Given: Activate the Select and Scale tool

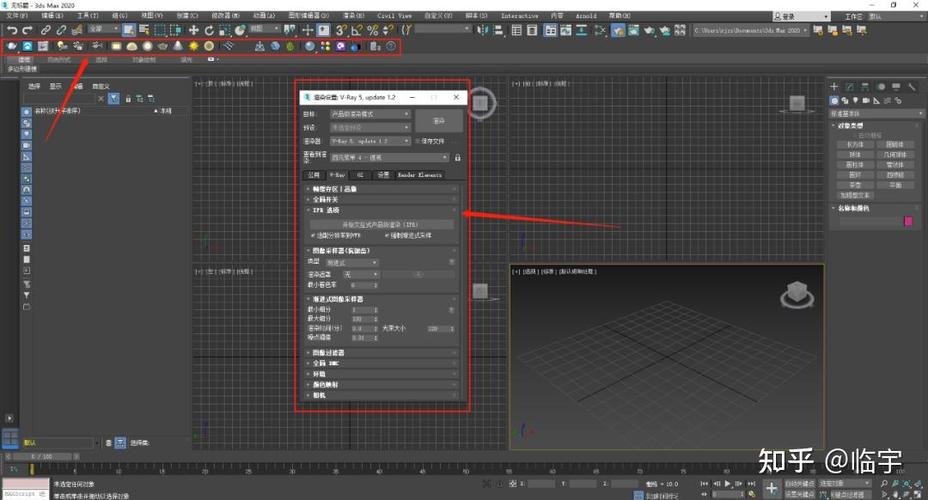Looking at the screenshot, I should pos(224,30).
